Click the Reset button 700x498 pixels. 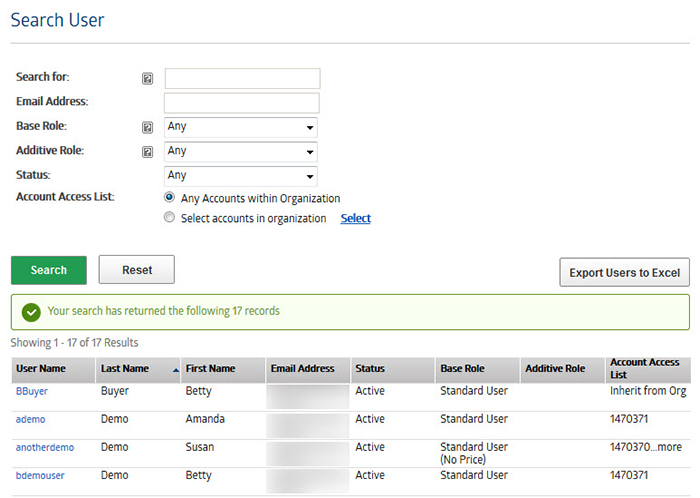click(137, 270)
